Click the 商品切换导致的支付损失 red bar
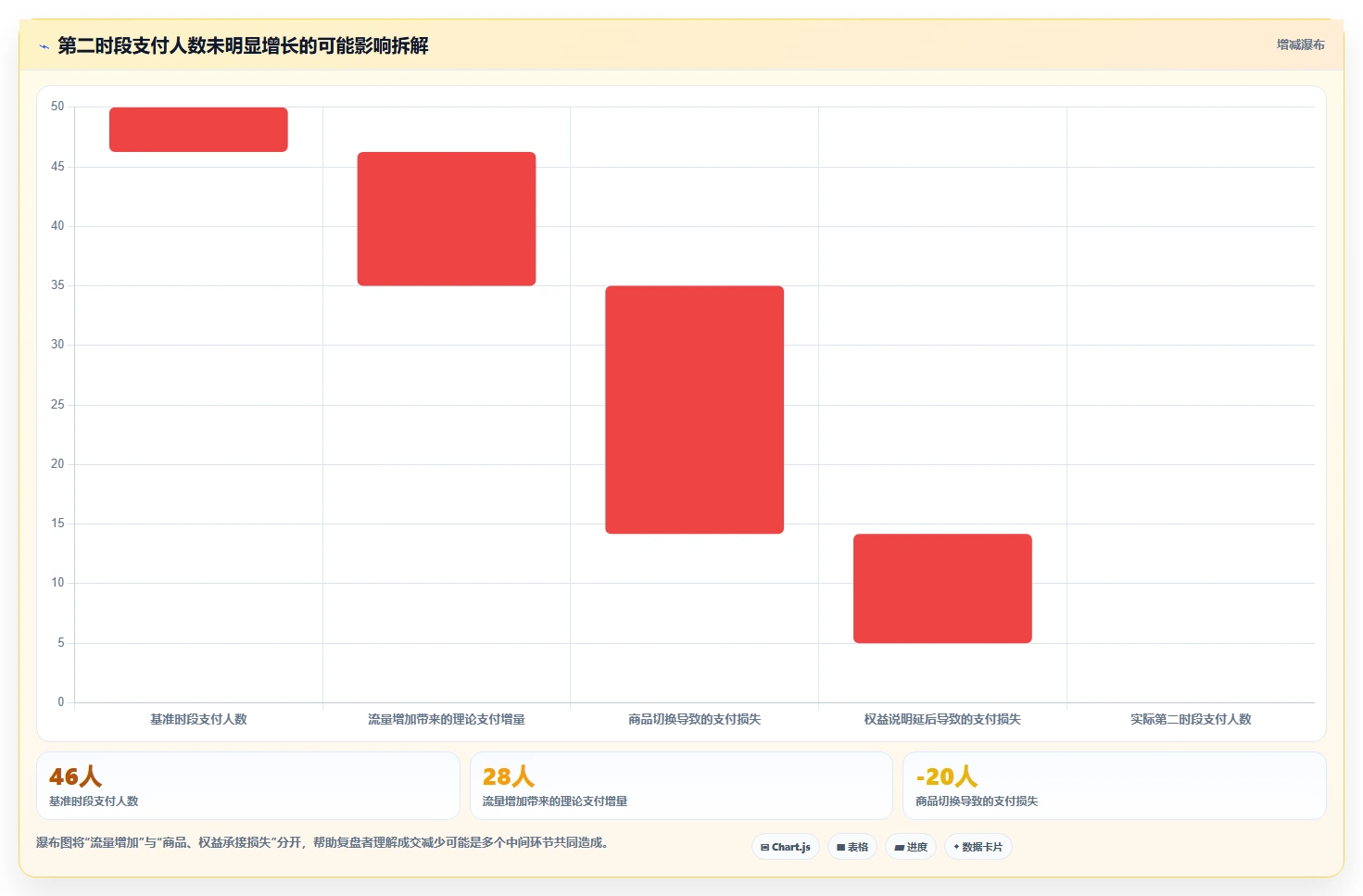This screenshot has height=896, width=1363. [694, 410]
